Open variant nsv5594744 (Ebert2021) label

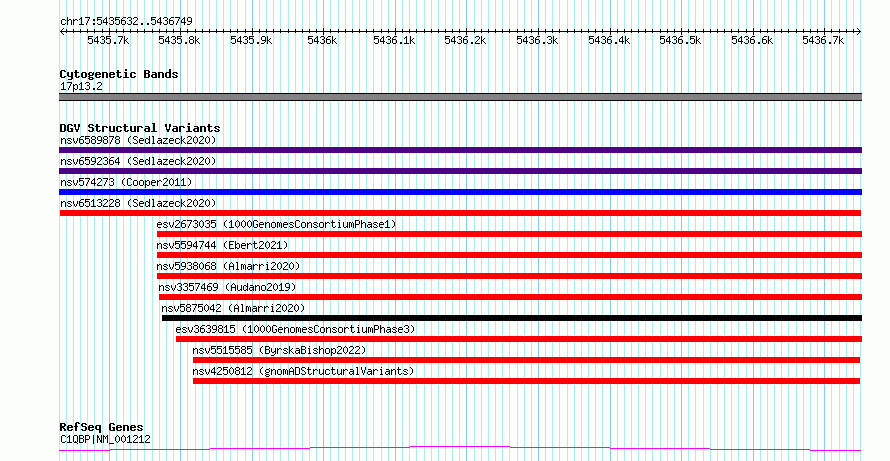click(x=222, y=245)
